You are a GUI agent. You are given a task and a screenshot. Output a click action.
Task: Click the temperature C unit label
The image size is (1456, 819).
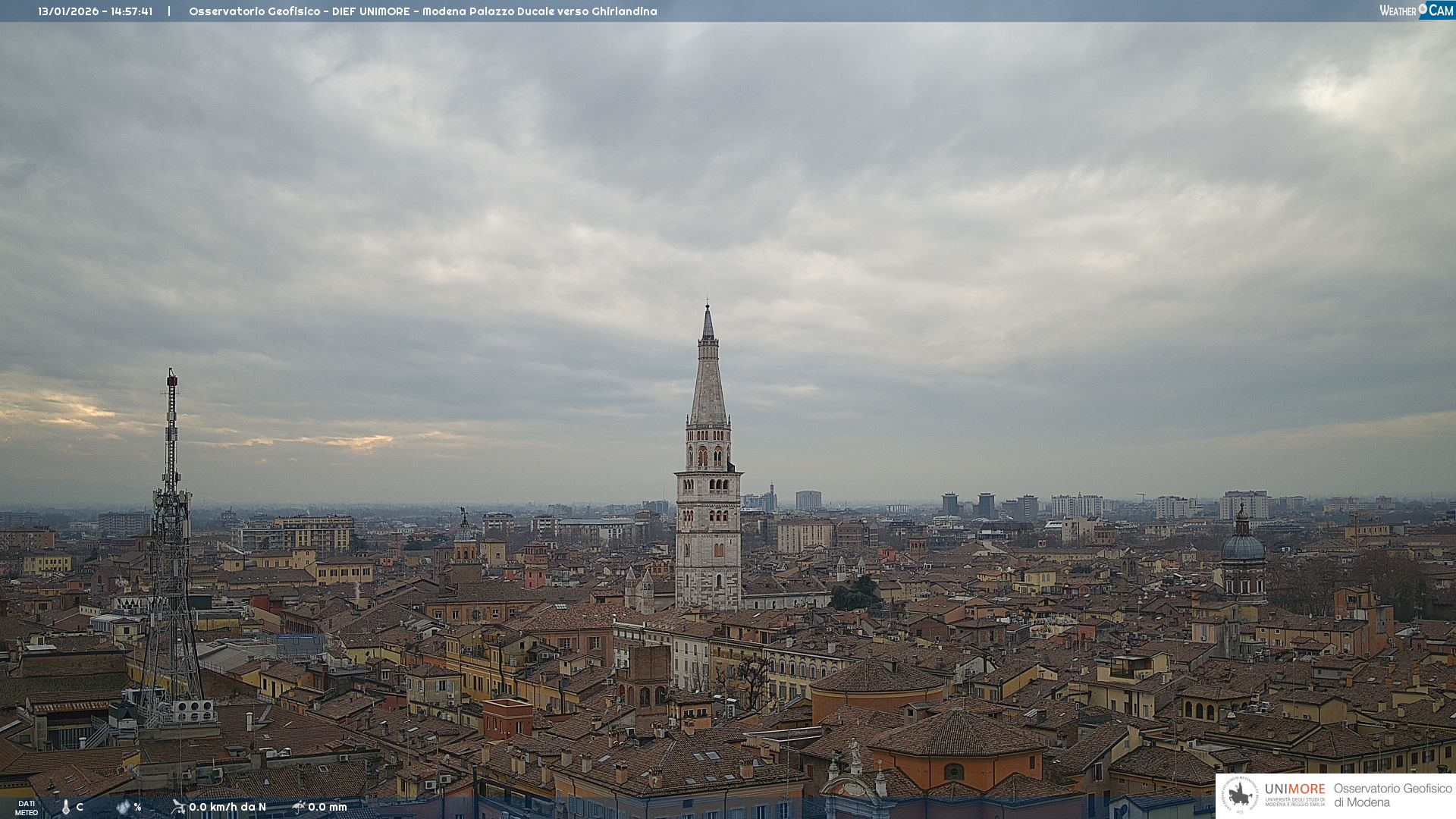coord(80,807)
